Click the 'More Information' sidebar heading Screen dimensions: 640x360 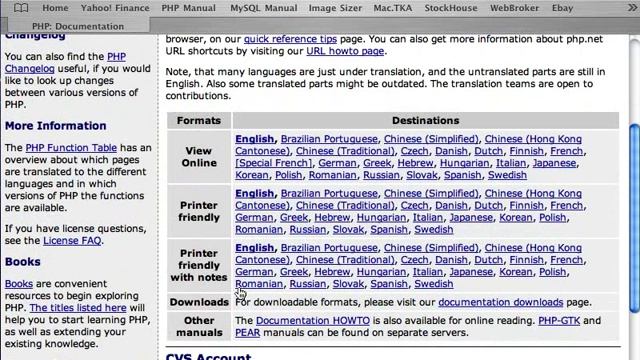click(x=56, y=126)
